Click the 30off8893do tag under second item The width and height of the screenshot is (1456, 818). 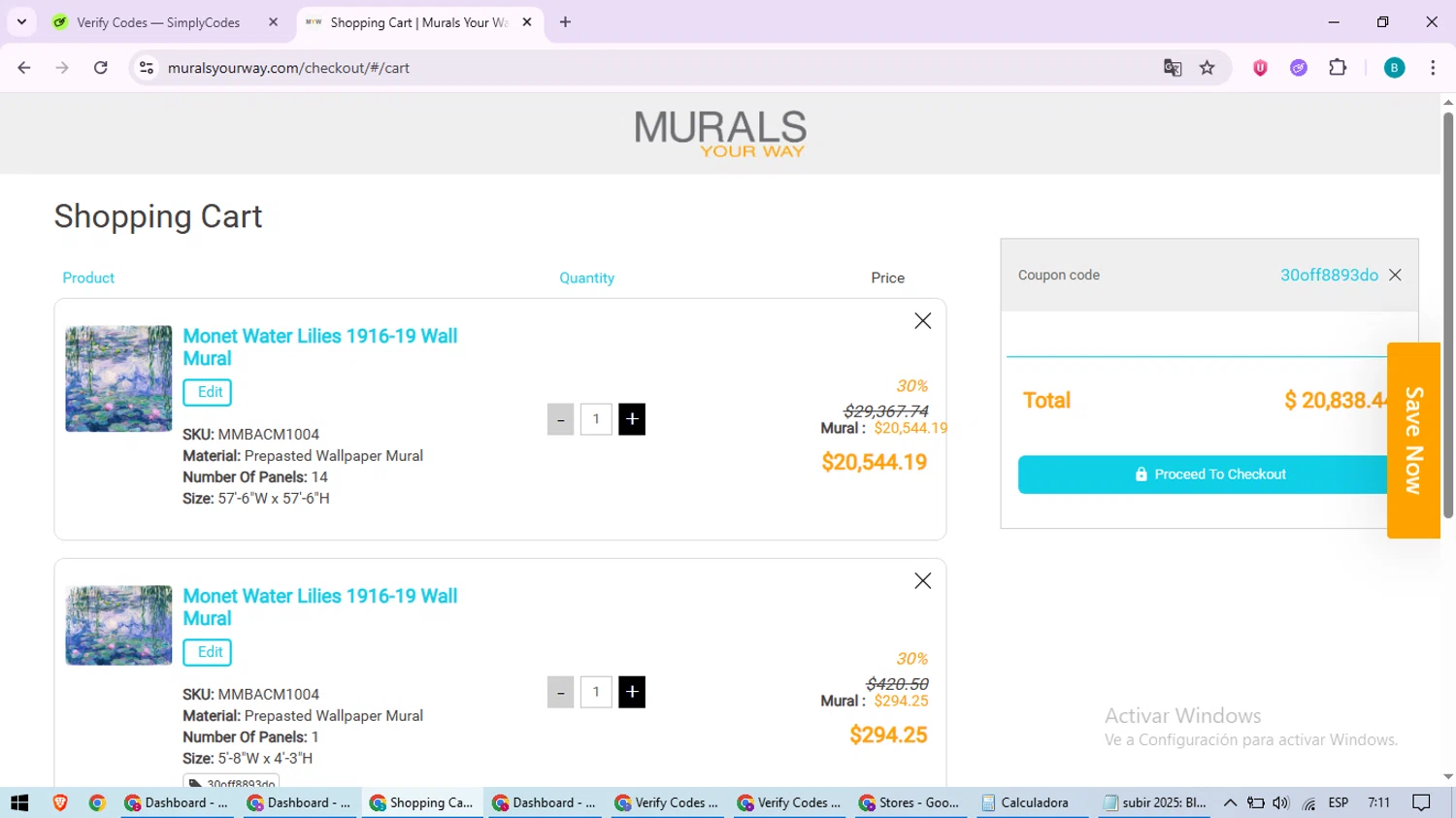231,781
